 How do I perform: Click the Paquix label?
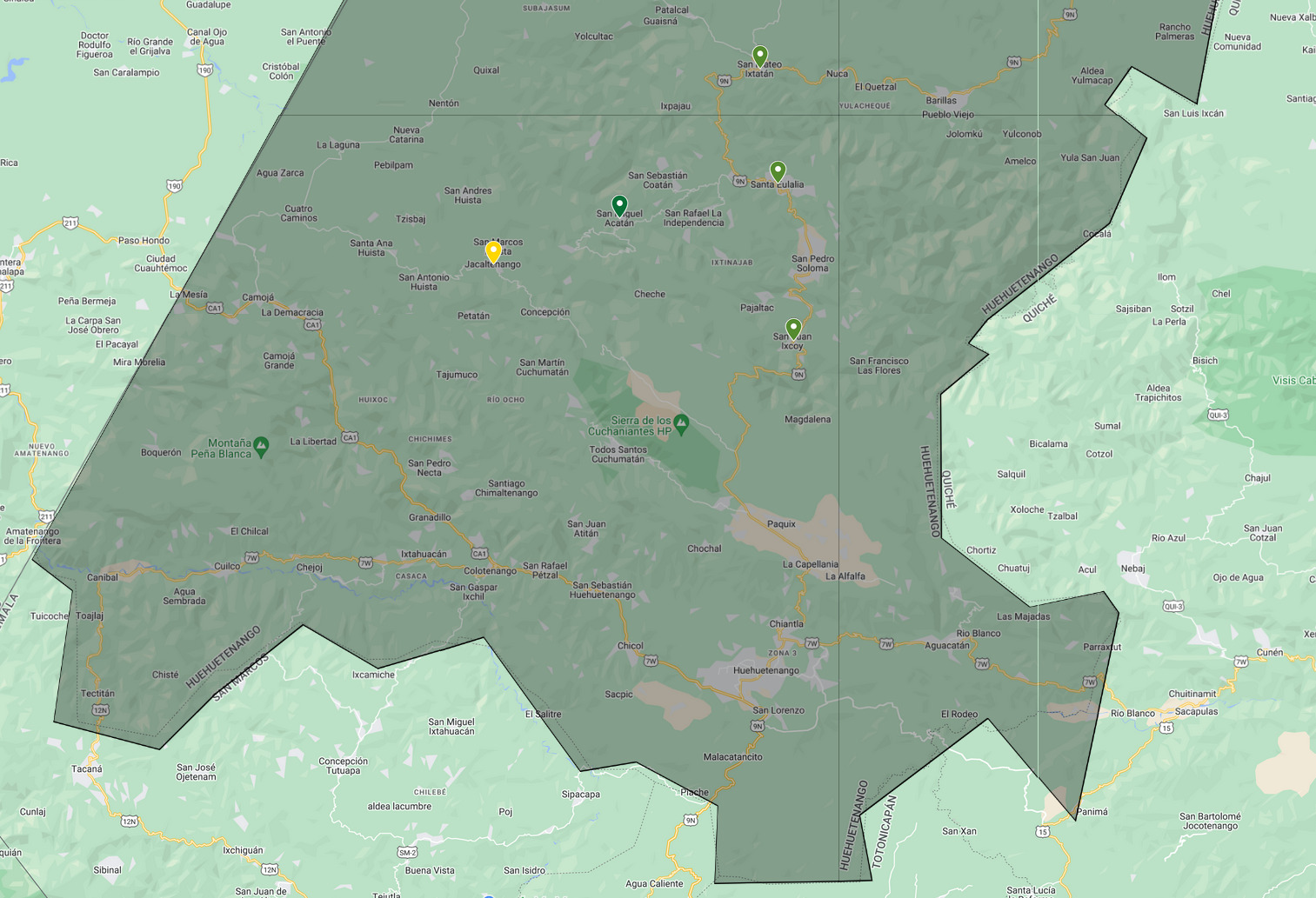781,523
